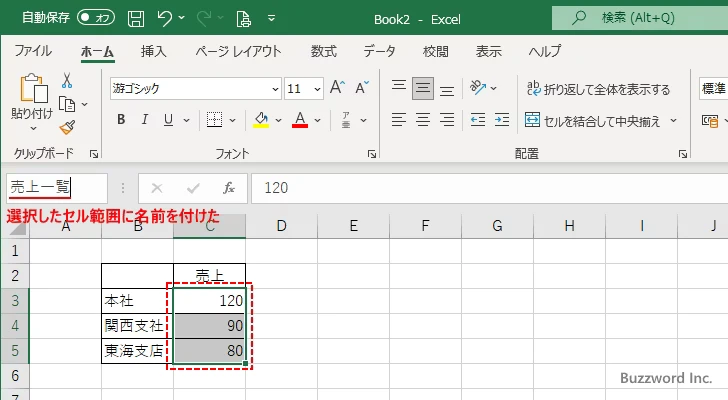
Task: Open fill color dropdown arrow
Action: (x=278, y=120)
